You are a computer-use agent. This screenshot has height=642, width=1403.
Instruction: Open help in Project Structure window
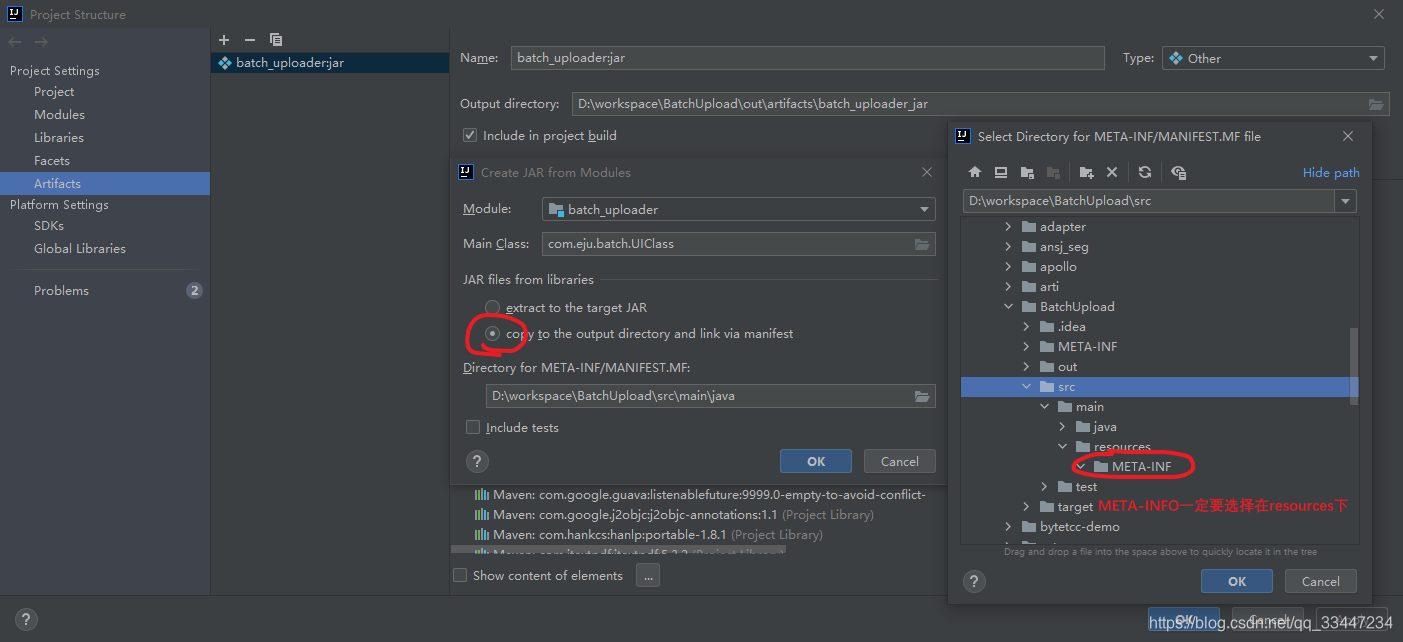pyautogui.click(x=26, y=619)
